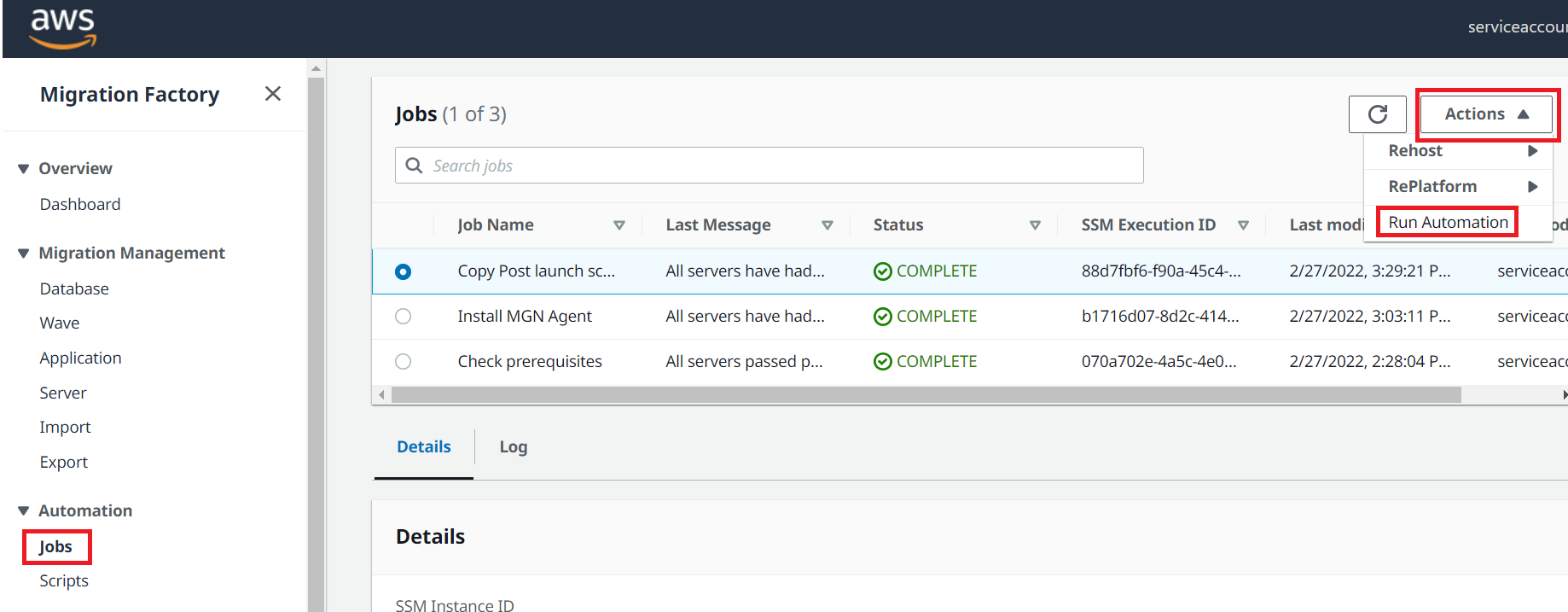This screenshot has width=1568, height=612.
Task: Open the Jobs page in sidebar
Action: click(x=55, y=547)
